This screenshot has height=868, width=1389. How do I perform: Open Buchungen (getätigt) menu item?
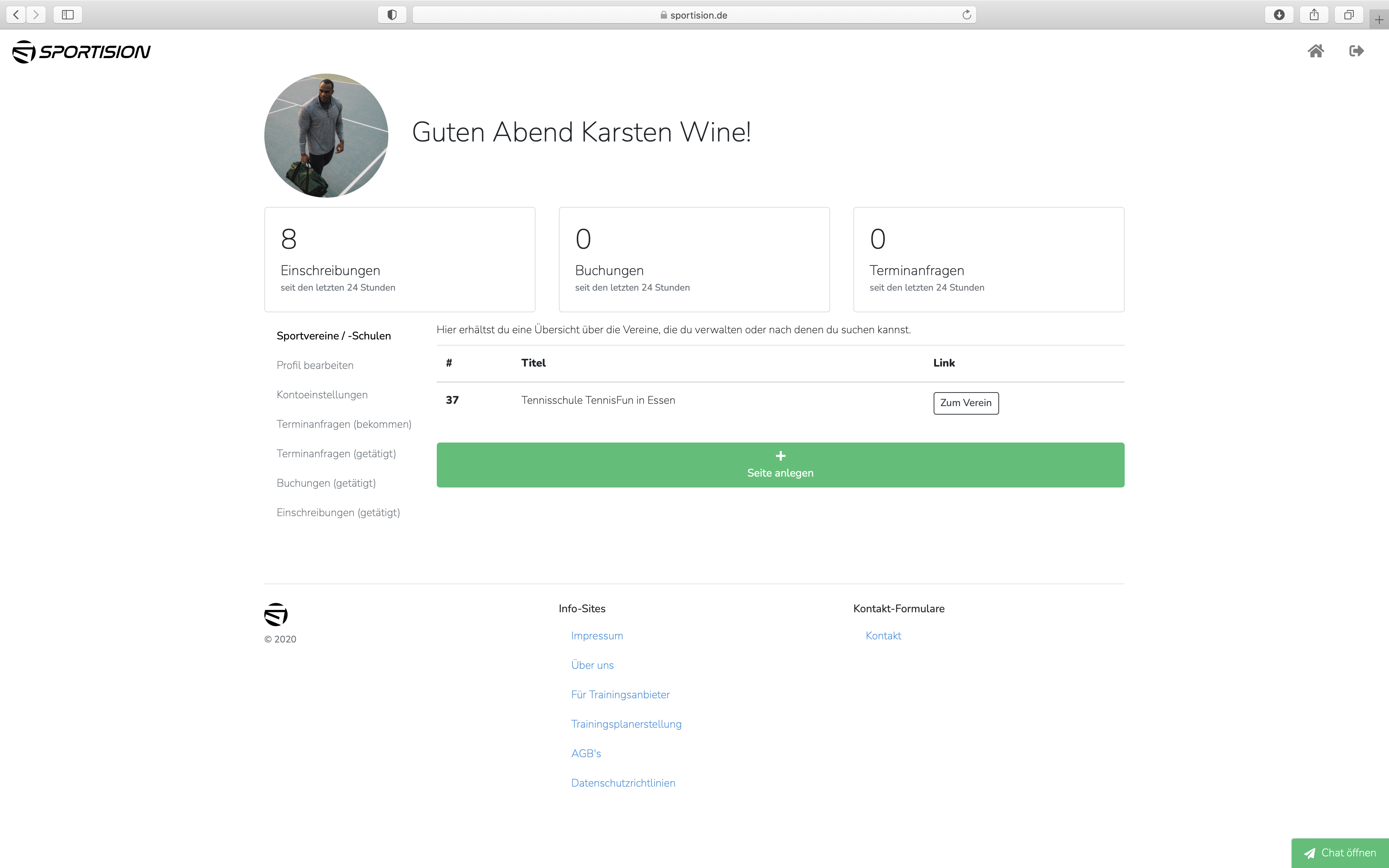(326, 483)
